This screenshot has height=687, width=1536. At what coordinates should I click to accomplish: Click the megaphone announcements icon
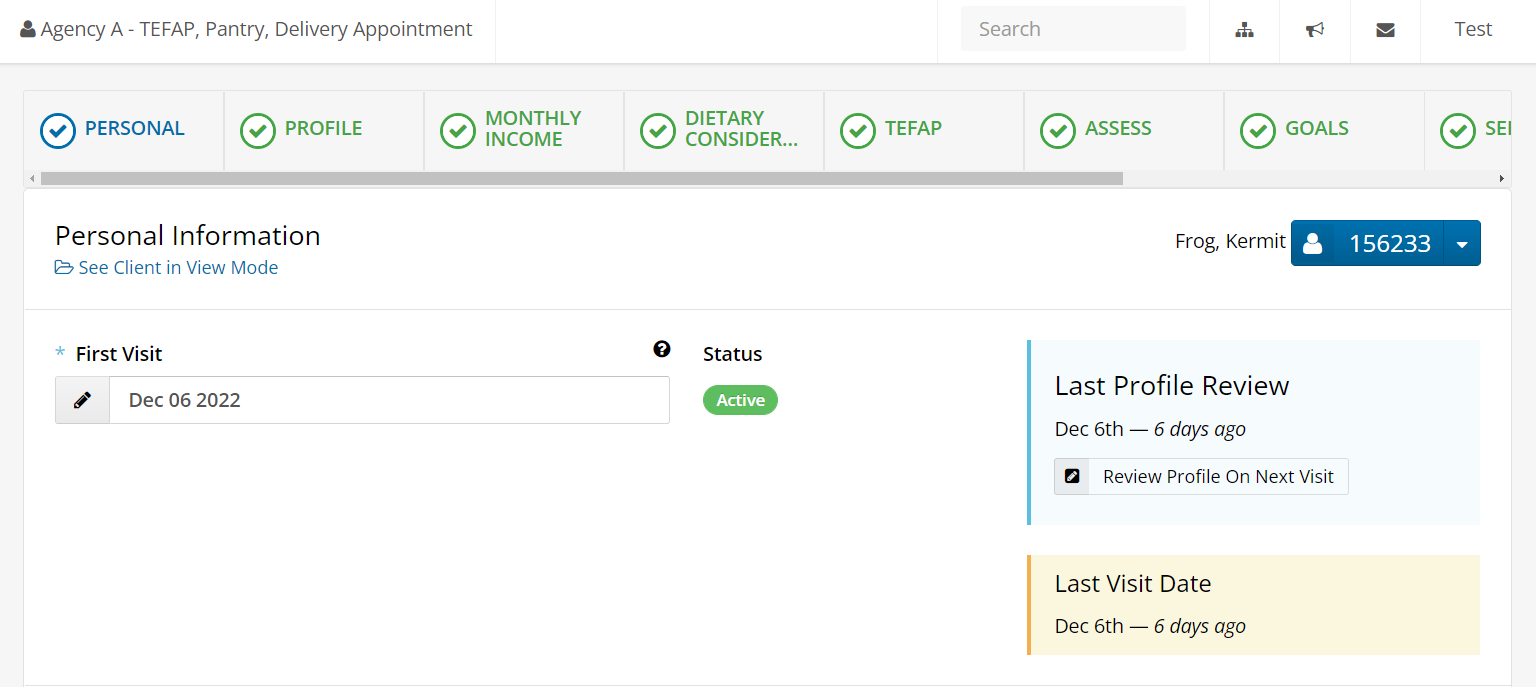pos(1314,29)
